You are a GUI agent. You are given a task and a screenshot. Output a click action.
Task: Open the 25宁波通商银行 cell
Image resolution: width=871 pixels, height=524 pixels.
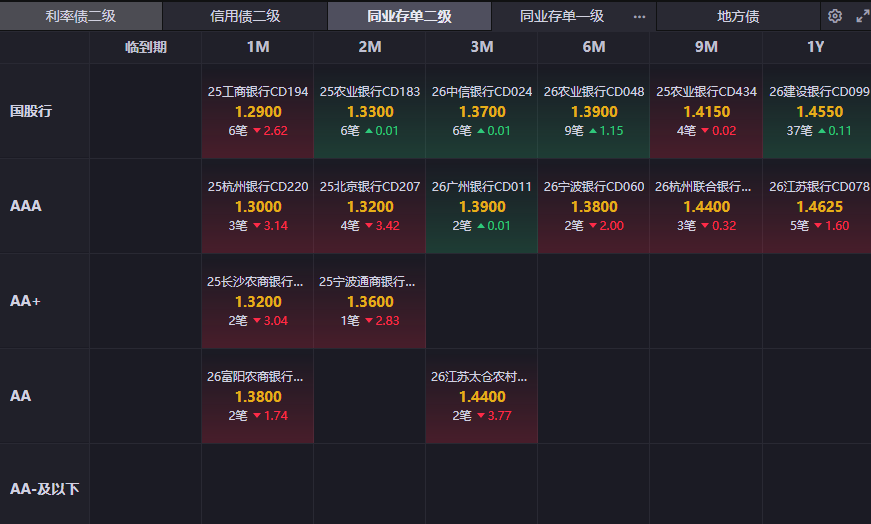pos(370,301)
